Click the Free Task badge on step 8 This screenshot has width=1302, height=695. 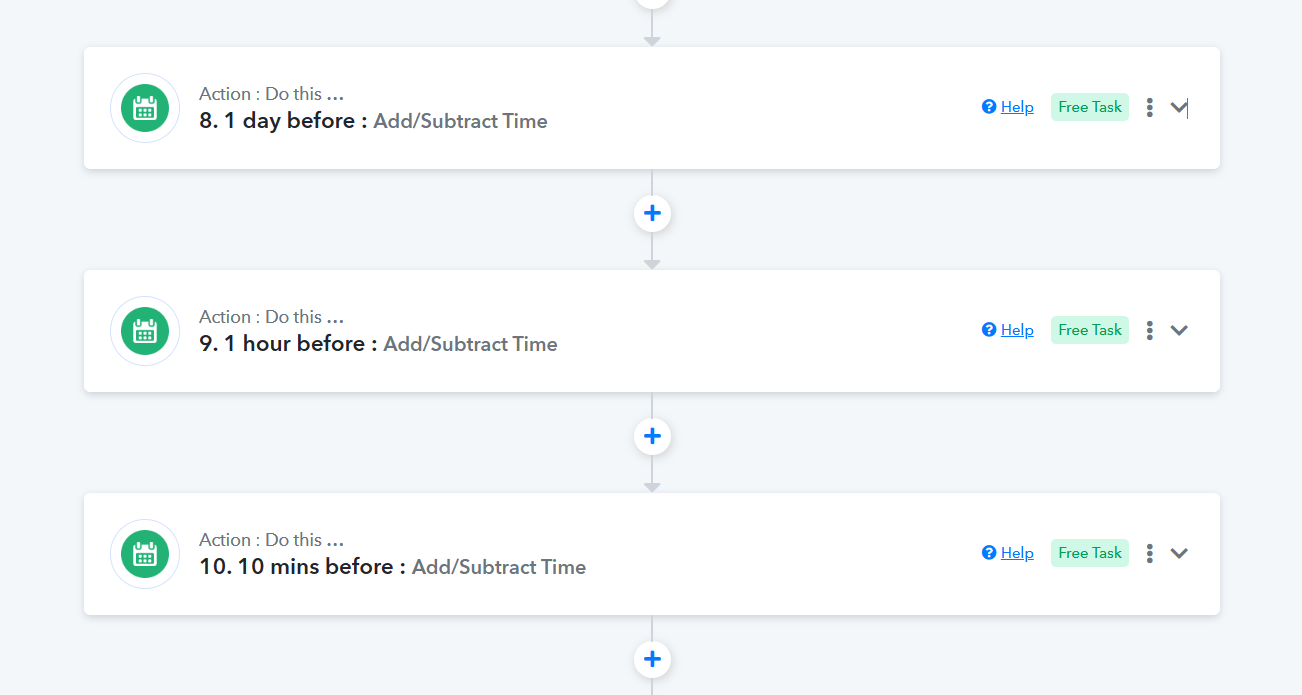pos(1090,107)
